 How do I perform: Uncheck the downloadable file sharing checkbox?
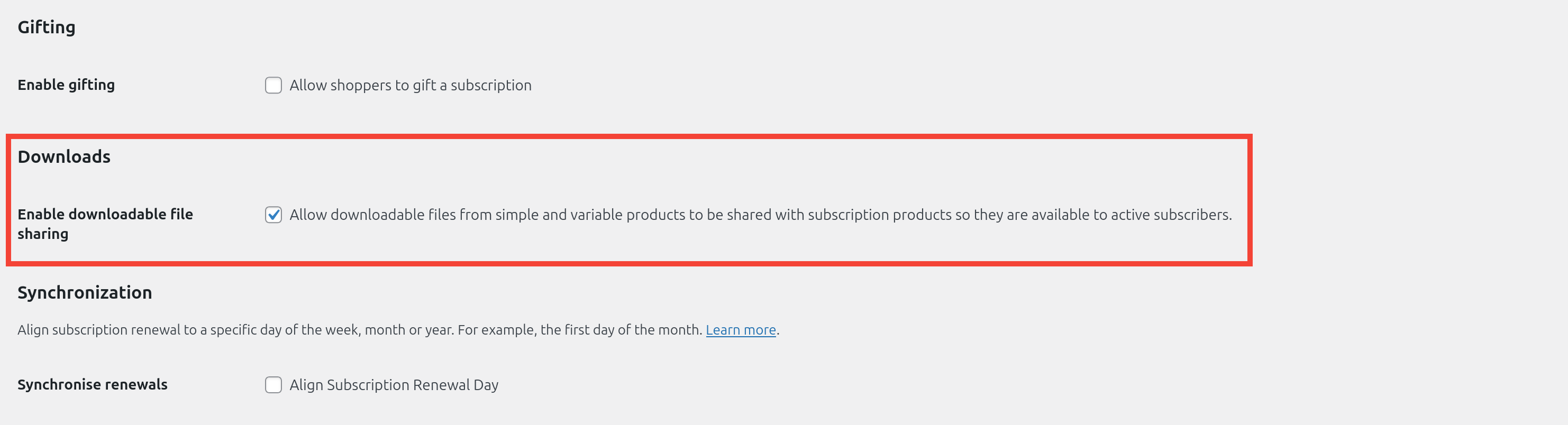pos(274,215)
